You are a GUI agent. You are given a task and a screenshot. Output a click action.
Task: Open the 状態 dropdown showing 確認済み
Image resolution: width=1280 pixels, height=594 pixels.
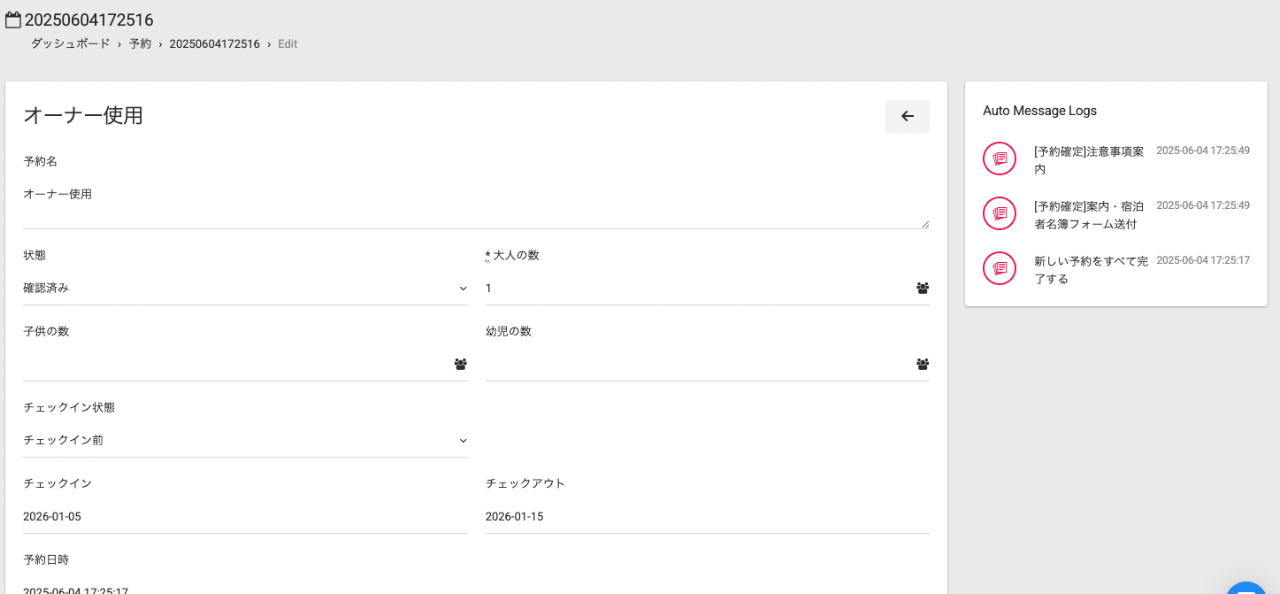tap(245, 288)
